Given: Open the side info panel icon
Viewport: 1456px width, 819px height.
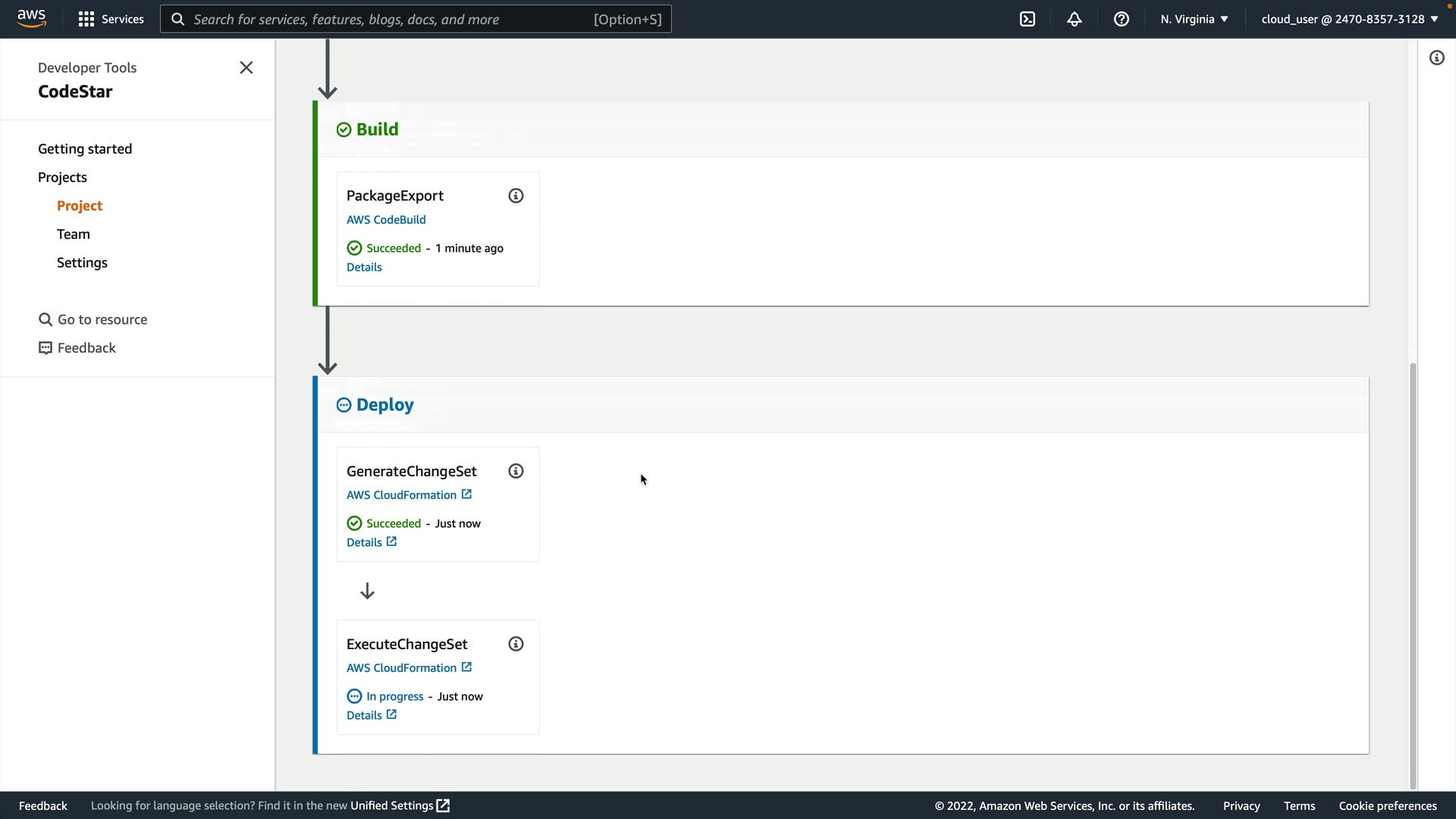Looking at the screenshot, I should coord(1437,58).
